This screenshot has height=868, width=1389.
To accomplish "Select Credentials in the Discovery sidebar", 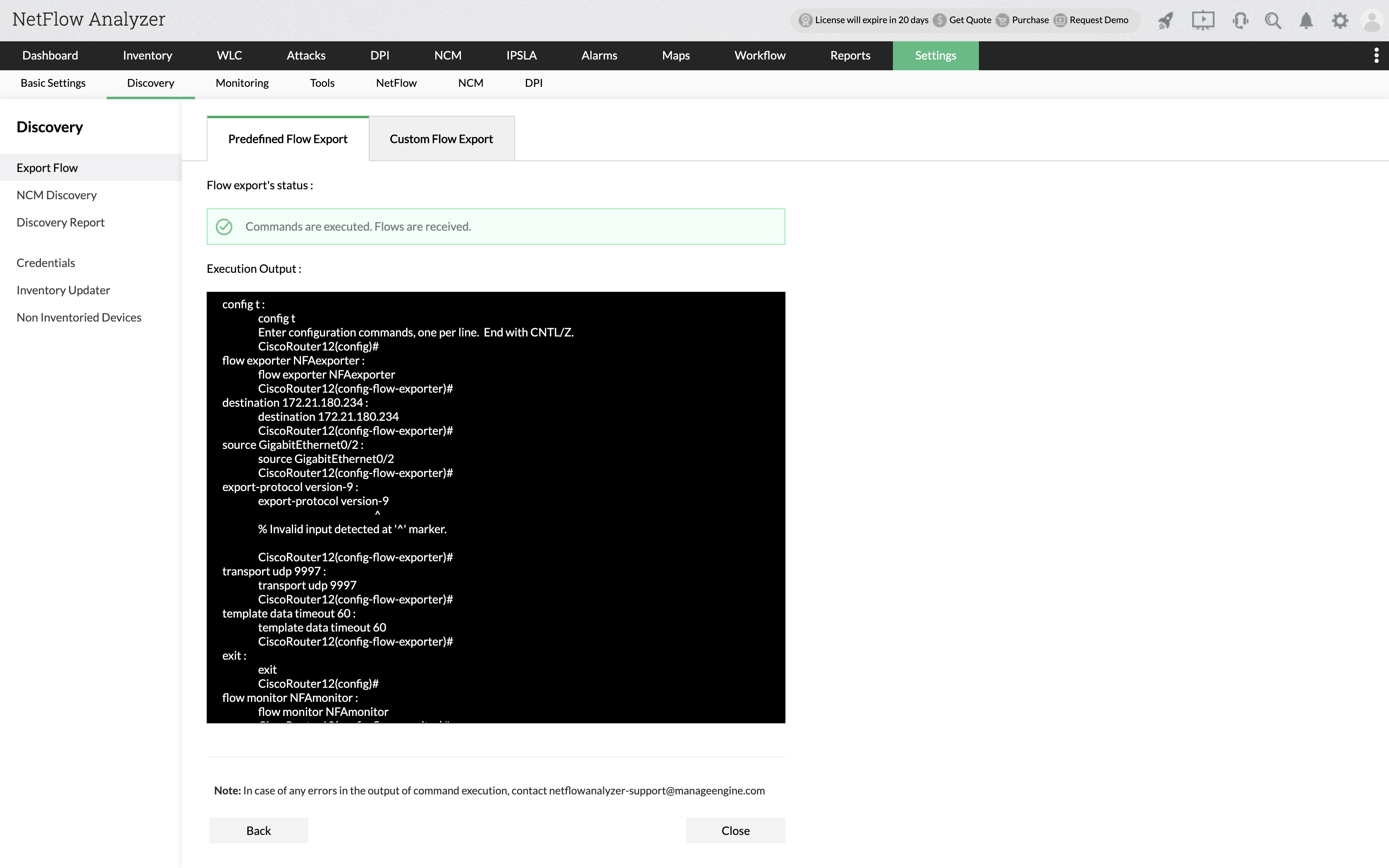I will (46, 263).
